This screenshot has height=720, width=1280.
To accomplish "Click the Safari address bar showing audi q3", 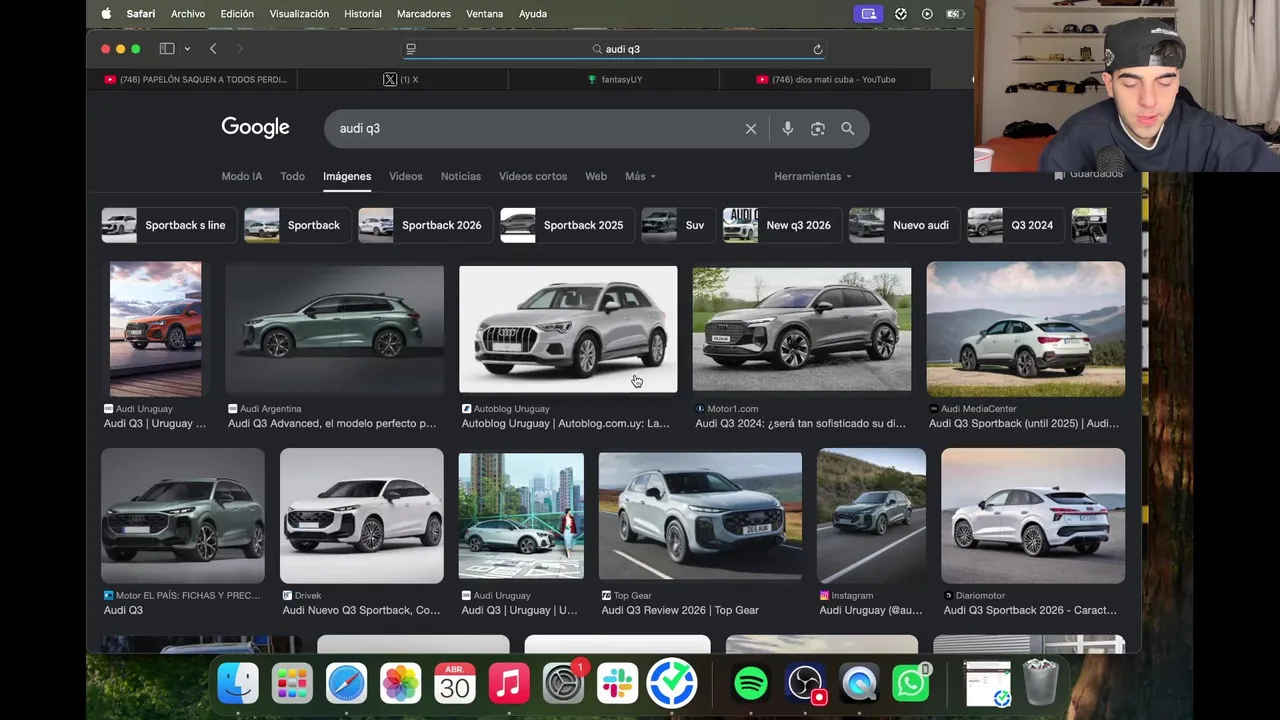I will (x=615, y=49).
